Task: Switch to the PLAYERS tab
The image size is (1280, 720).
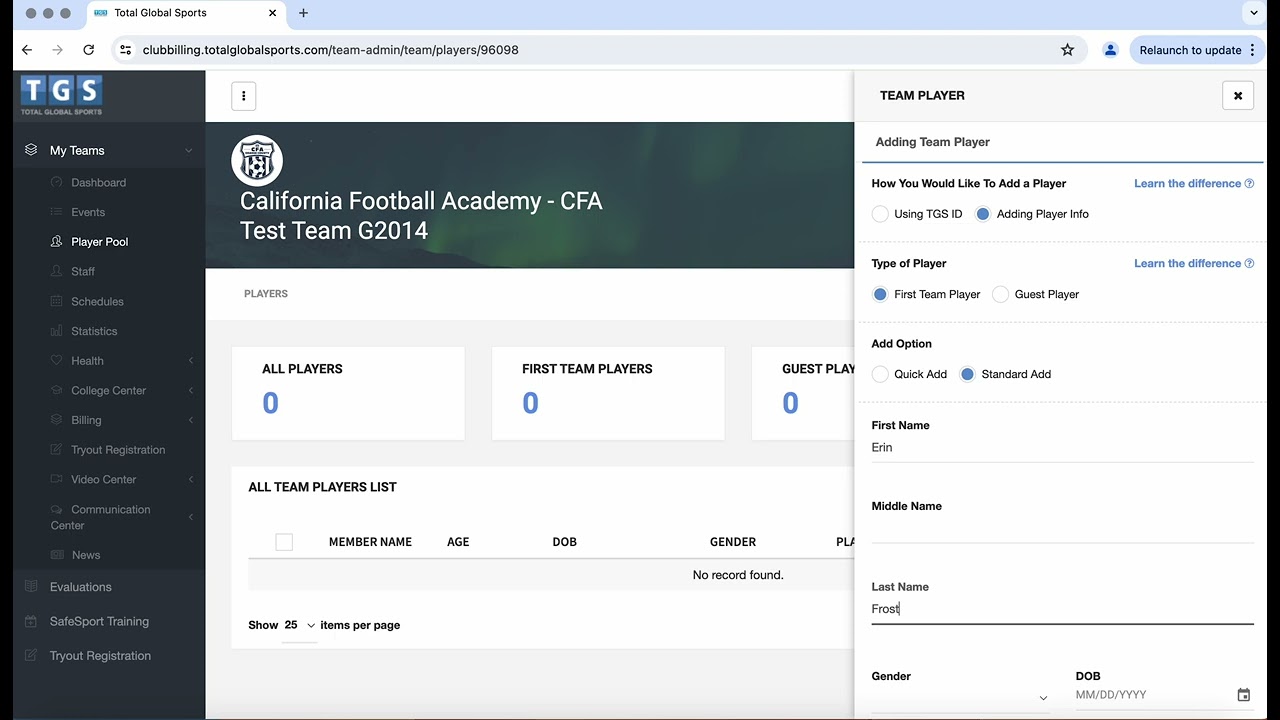Action: pos(266,294)
